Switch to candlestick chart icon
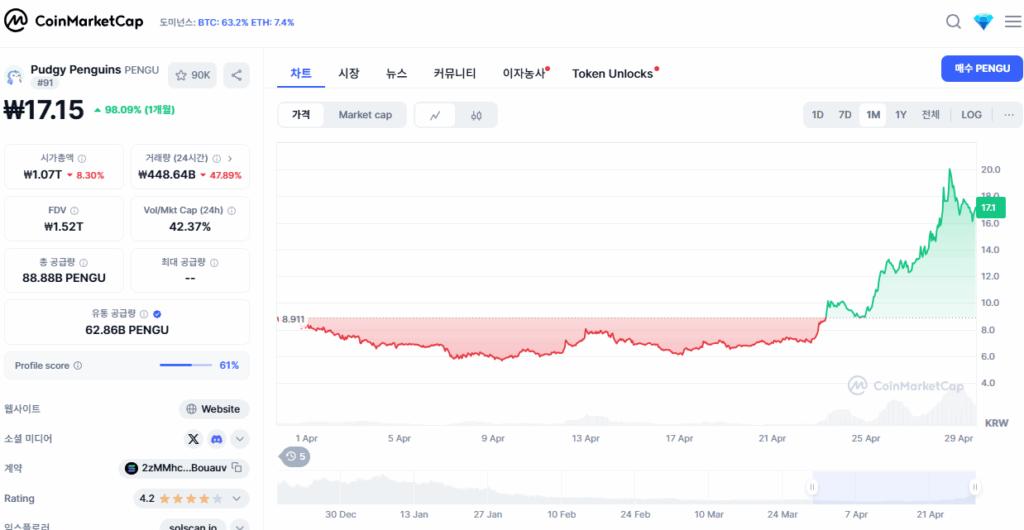Viewport: 1024px width, 530px height. (477, 116)
